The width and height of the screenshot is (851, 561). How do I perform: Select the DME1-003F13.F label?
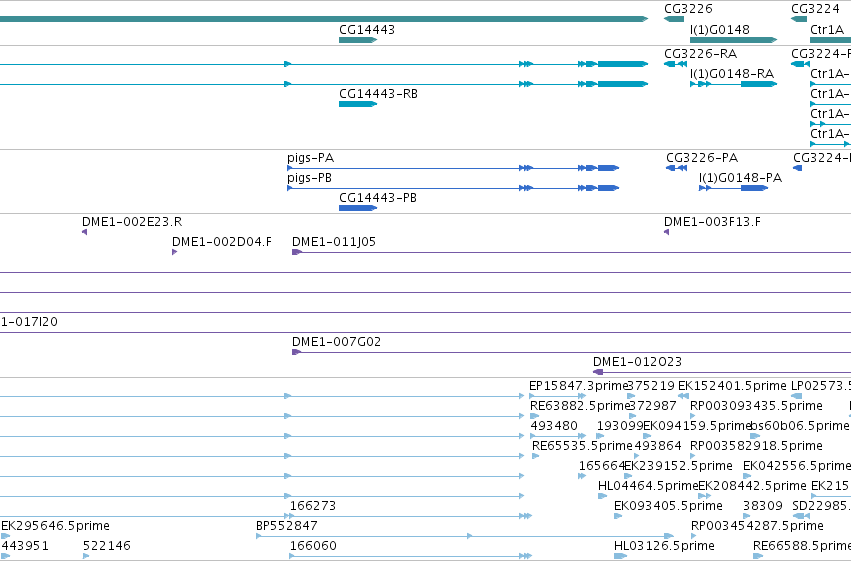(712, 222)
